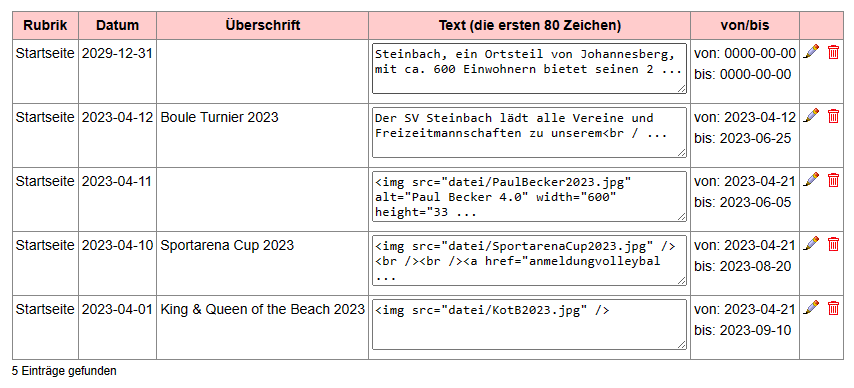Click the SportarenaCup2023.jpg text area
The width and height of the screenshot is (854, 388).
(x=529, y=260)
